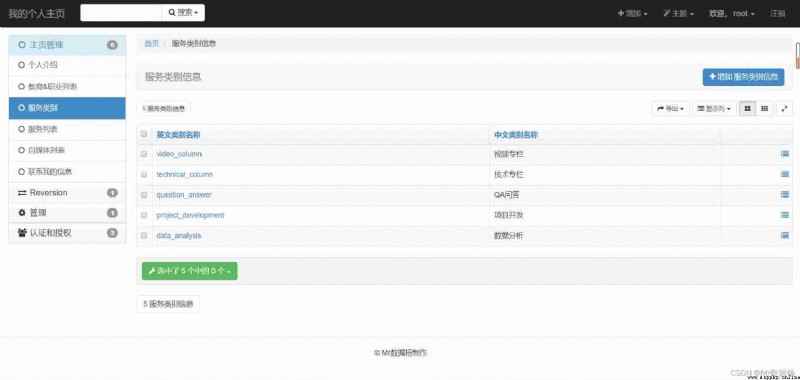Click the blue 增加 服务类别信息 button
The width and height of the screenshot is (800, 380).
(x=743, y=77)
